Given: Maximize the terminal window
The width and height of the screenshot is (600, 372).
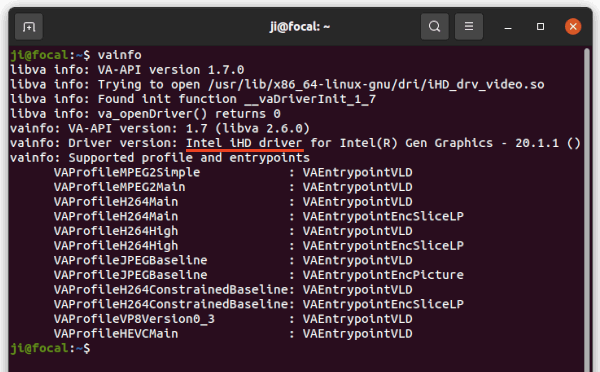Looking at the screenshot, I should click(540, 27).
